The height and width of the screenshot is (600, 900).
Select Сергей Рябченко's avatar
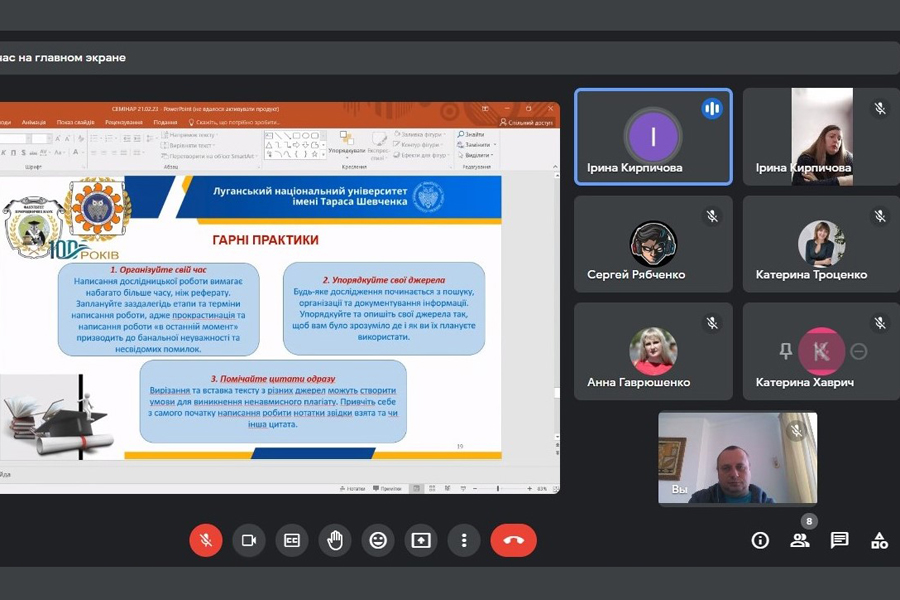coord(653,243)
